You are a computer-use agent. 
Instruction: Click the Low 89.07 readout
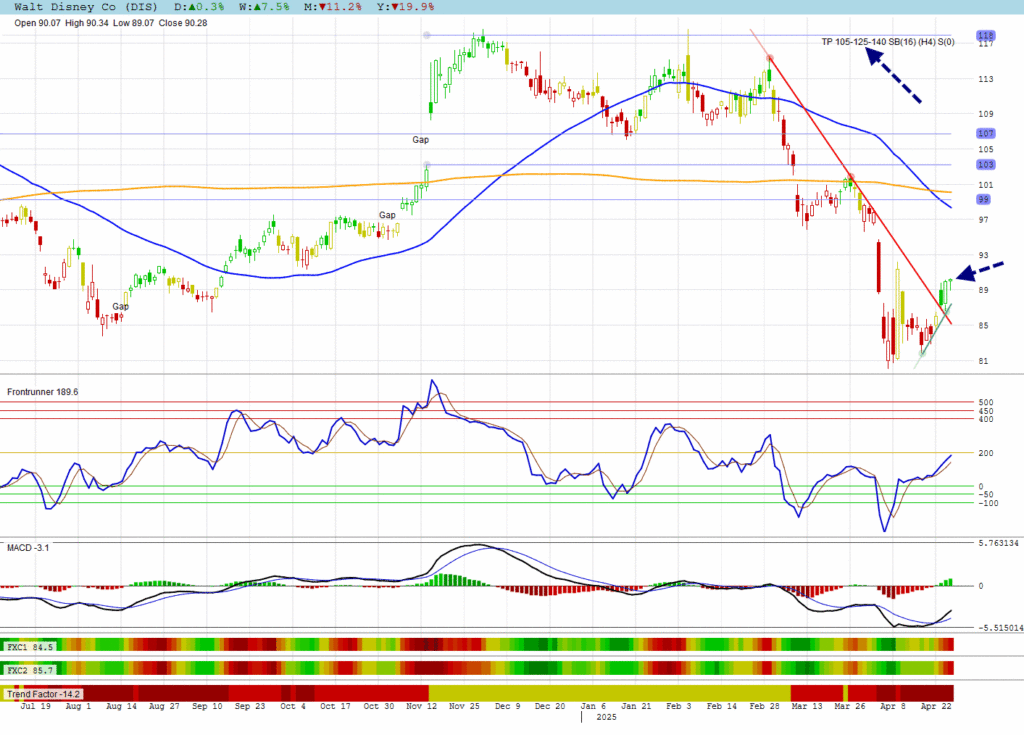pos(133,23)
